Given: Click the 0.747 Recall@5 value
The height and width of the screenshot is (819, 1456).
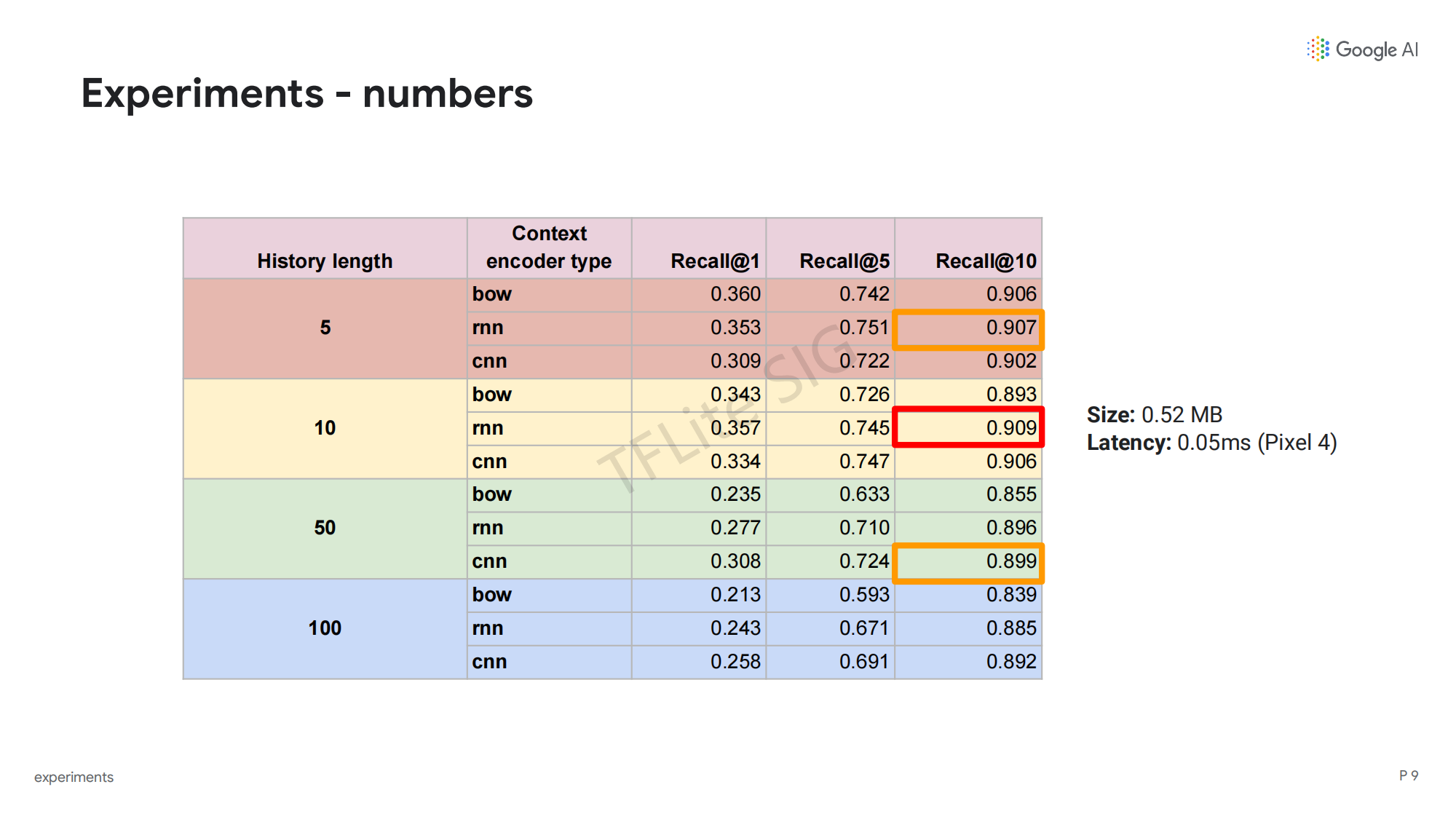Looking at the screenshot, I should (864, 462).
